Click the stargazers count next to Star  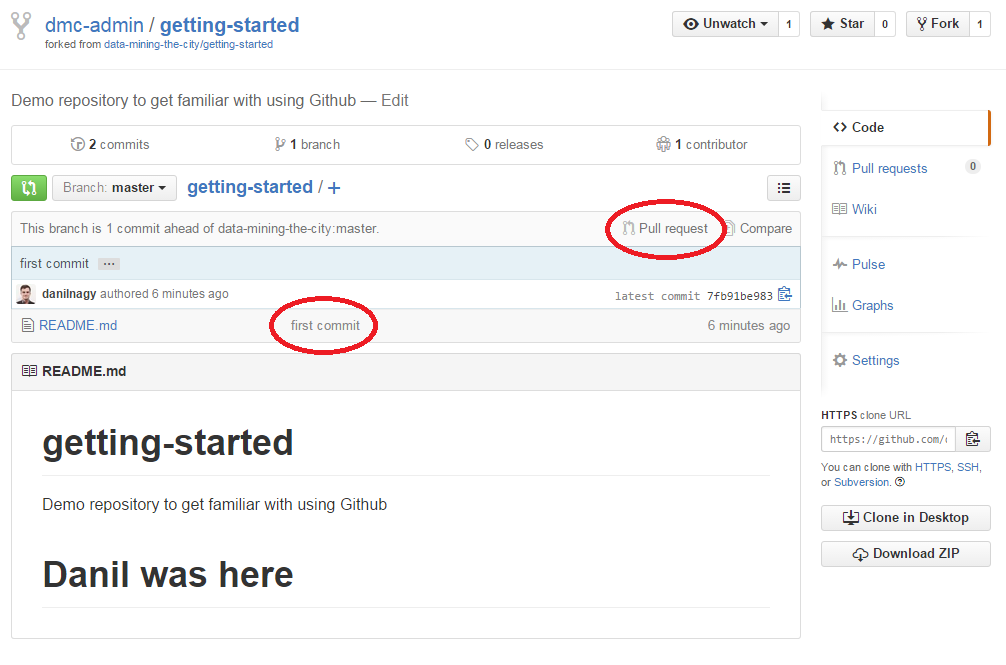coord(885,24)
